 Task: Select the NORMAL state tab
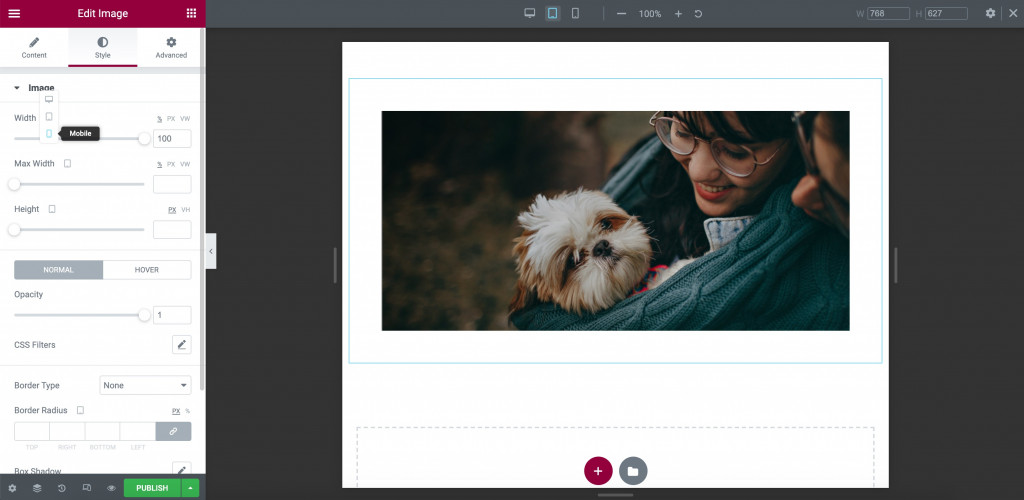point(59,270)
